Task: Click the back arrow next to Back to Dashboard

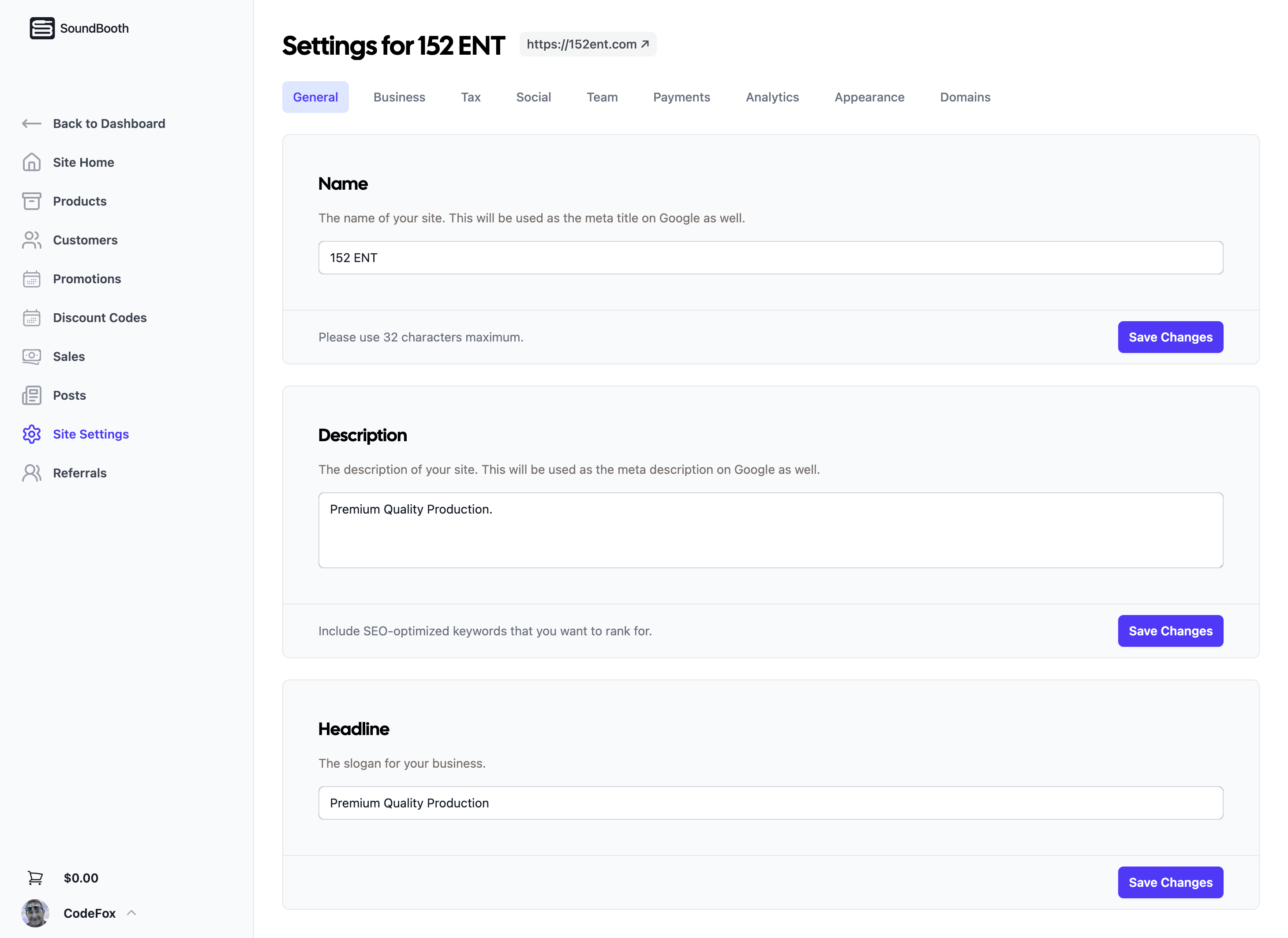Action: (32, 123)
